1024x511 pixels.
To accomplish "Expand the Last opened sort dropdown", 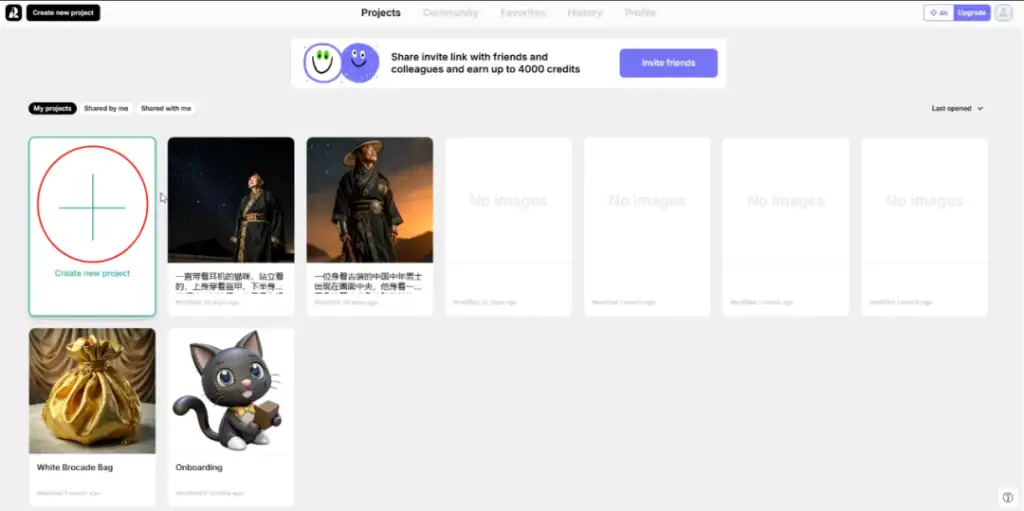I will (x=957, y=108).
